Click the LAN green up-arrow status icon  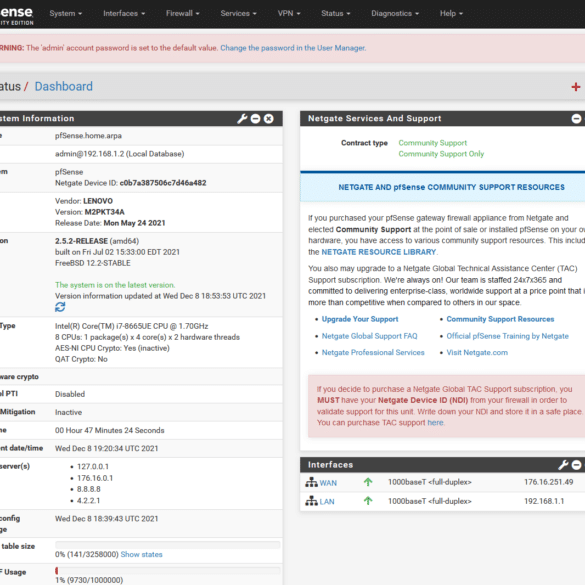tap(368, 501)
